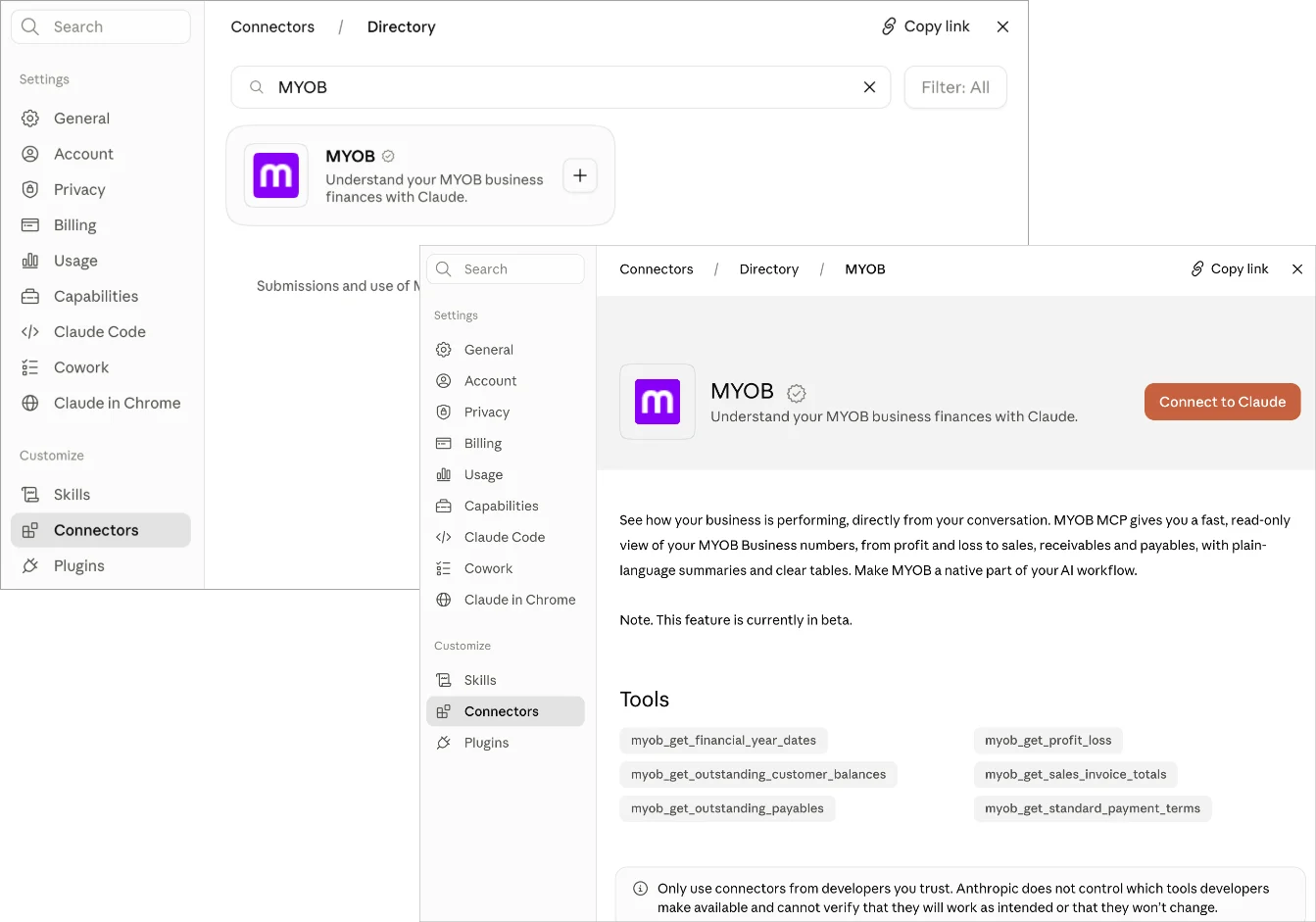This screenshot has height=922, width=1316.
Task: Open Account settings in back window
Action: [101, 154]
